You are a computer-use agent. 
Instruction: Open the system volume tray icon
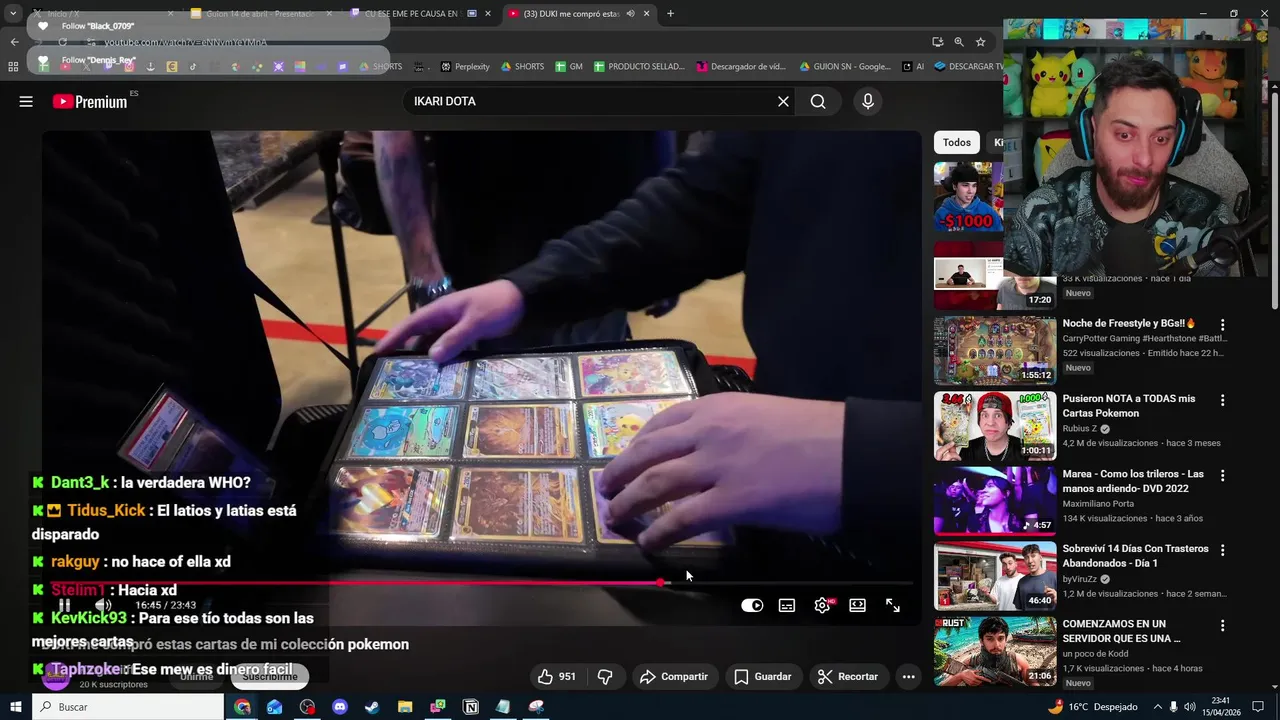1190,707
